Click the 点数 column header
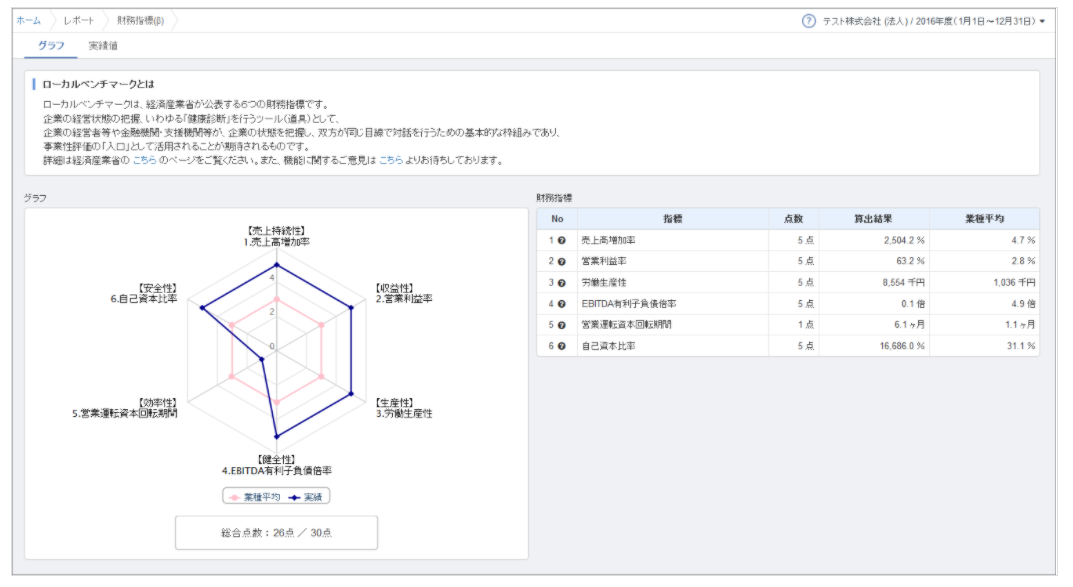Image resolution: width=1073 pixels, height=587 pixels. pos(793,218)
